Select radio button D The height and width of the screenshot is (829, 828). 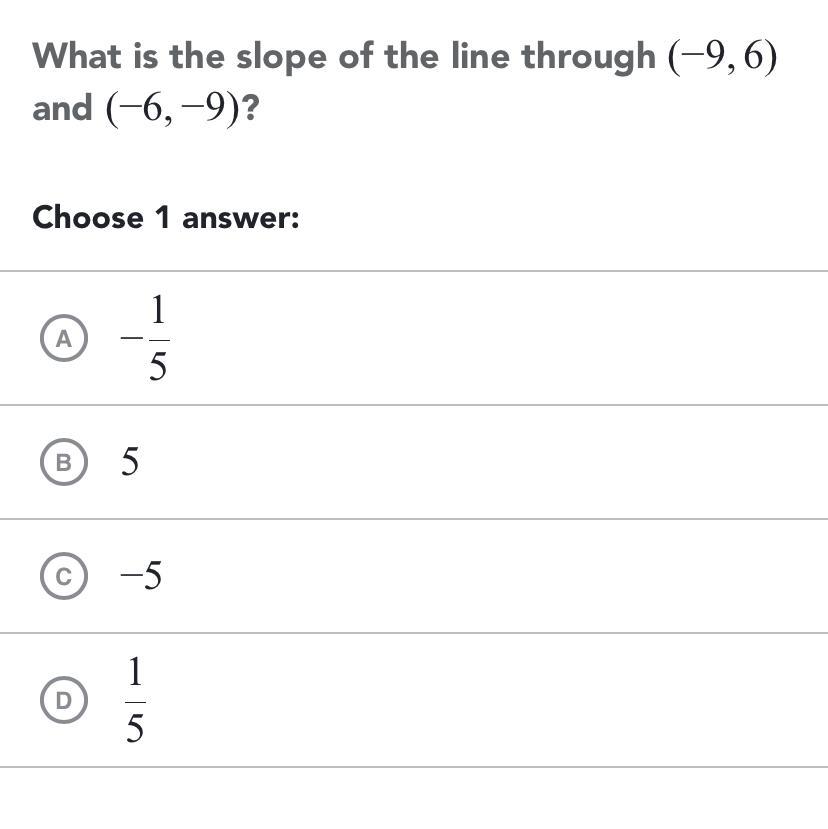coord(64,700)
